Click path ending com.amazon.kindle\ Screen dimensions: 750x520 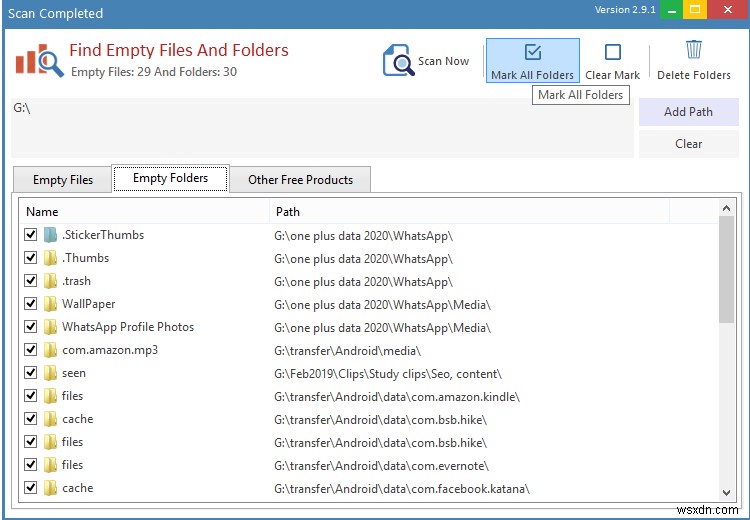coord(397,397)
